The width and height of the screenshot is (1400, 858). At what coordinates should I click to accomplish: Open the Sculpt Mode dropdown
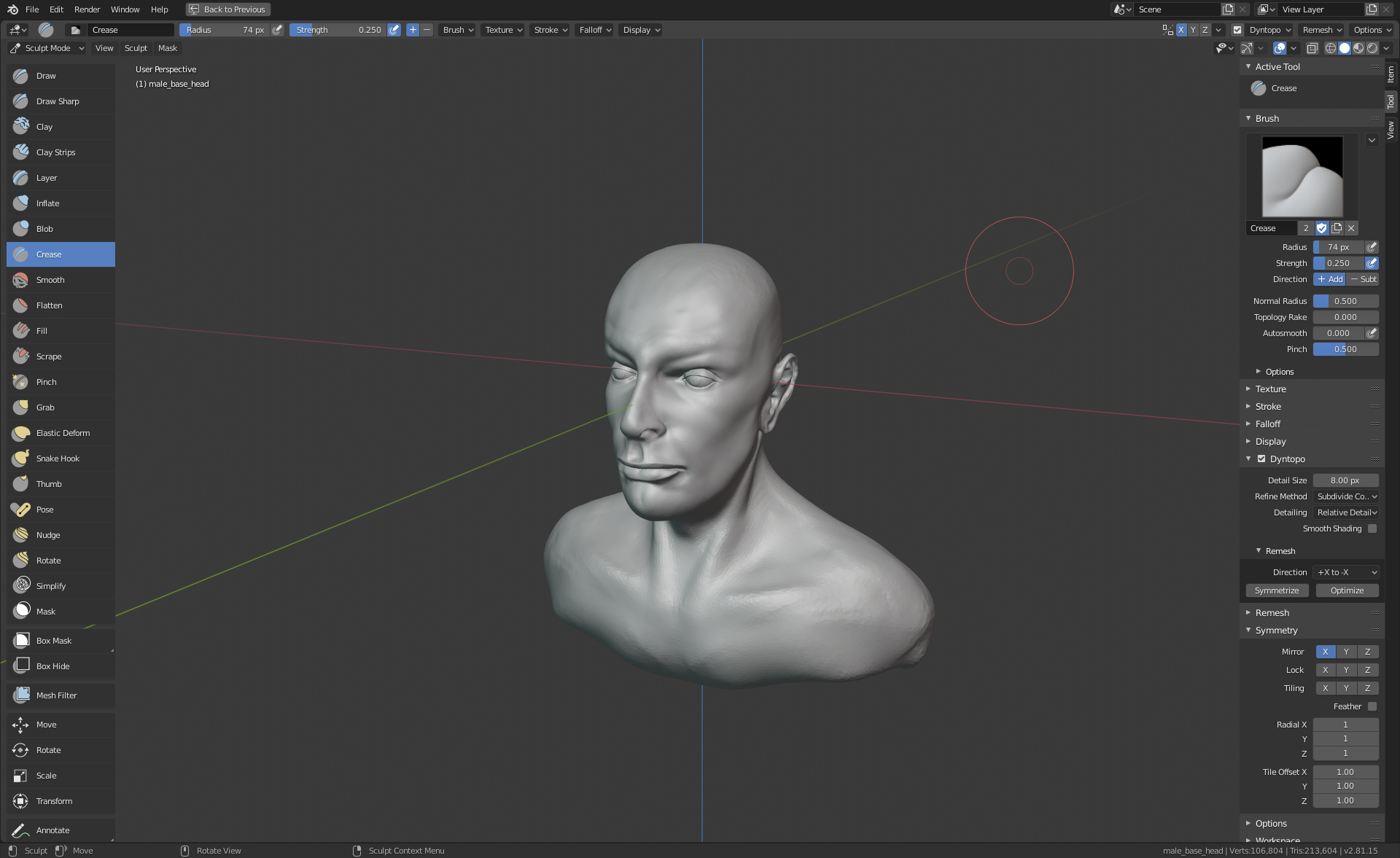(47, 48)
